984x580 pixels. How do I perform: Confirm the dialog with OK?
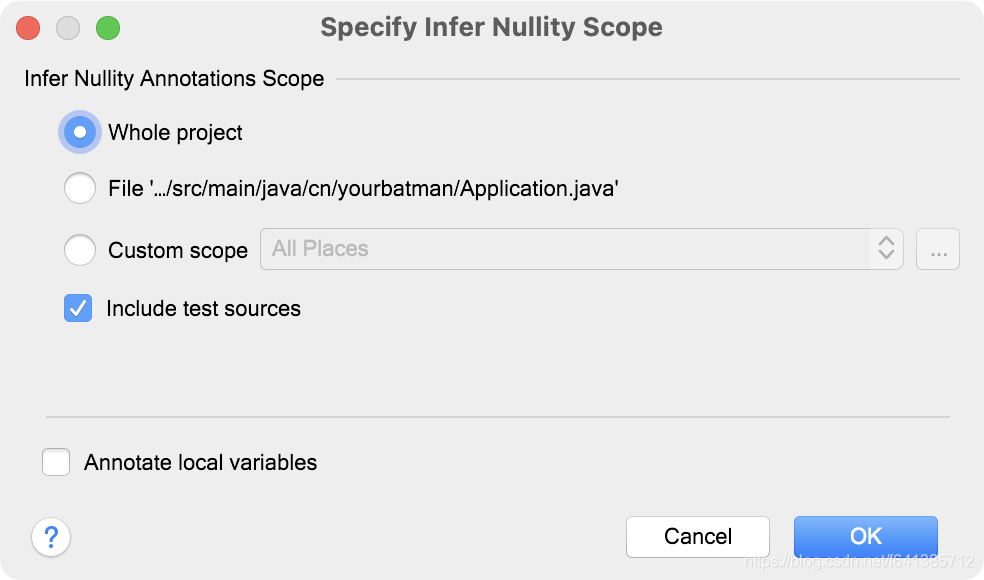point(865,536)
